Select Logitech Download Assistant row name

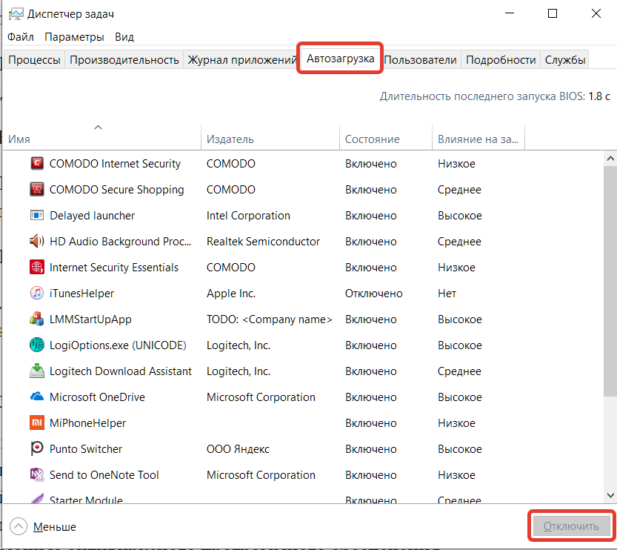120,371
